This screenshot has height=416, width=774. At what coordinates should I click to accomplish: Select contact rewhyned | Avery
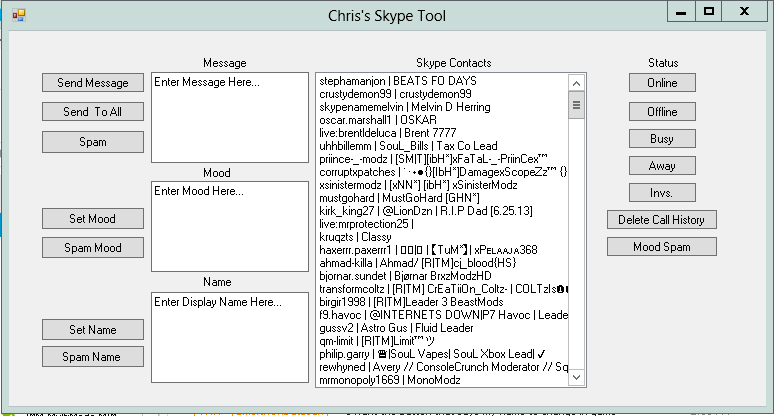pyautogui.click(x=443, y=367)
